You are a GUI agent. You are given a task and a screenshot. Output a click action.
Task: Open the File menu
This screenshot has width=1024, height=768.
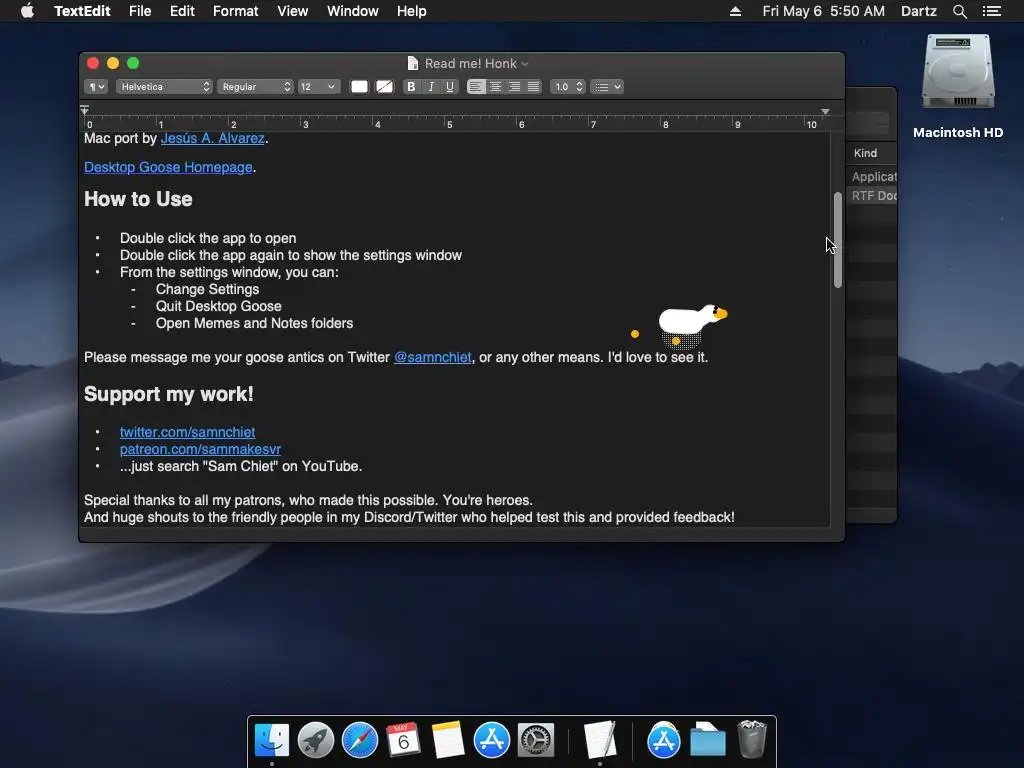(x=140, y=11)
